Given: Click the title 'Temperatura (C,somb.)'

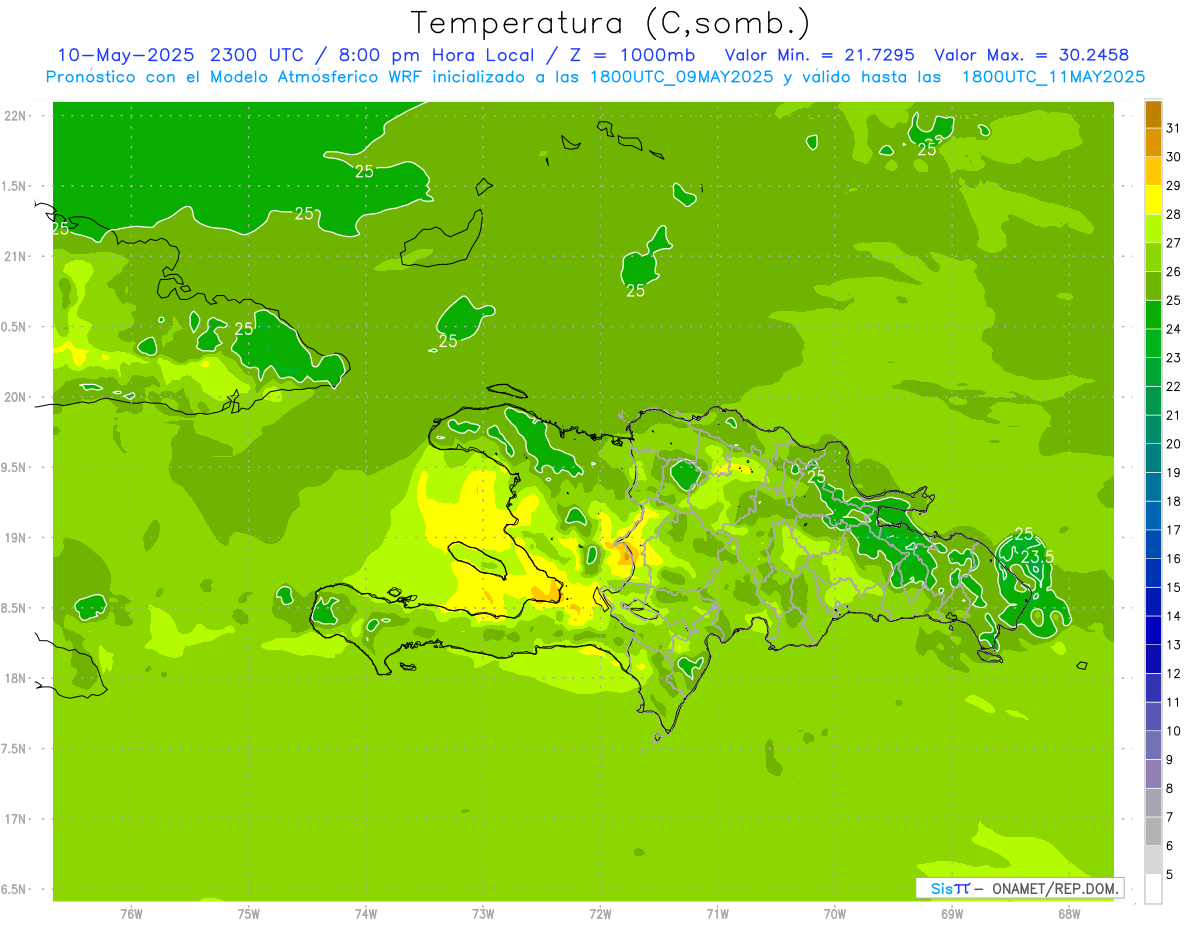Looking at the screenshot, I should (x=611, y=23).
